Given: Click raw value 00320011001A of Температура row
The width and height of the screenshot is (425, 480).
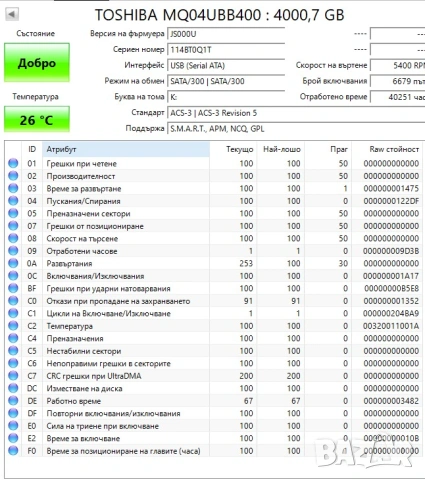Looking at the screenshot, I should pyautogui.click(x=391, y=326).
